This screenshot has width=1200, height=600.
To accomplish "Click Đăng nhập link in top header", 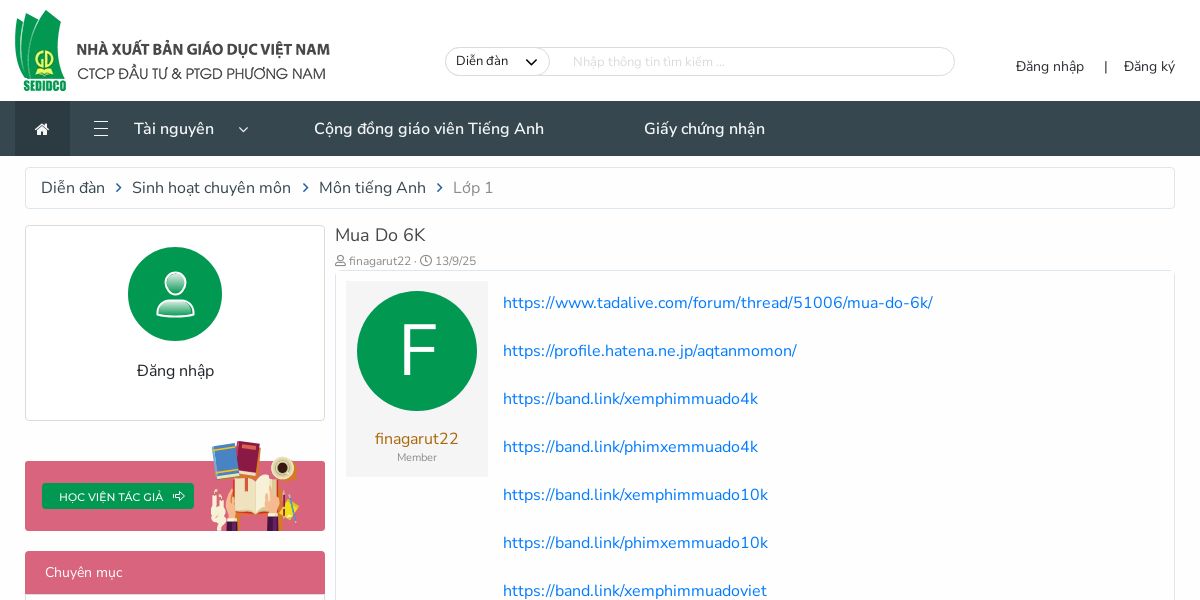I will (x=1050, y=67).
